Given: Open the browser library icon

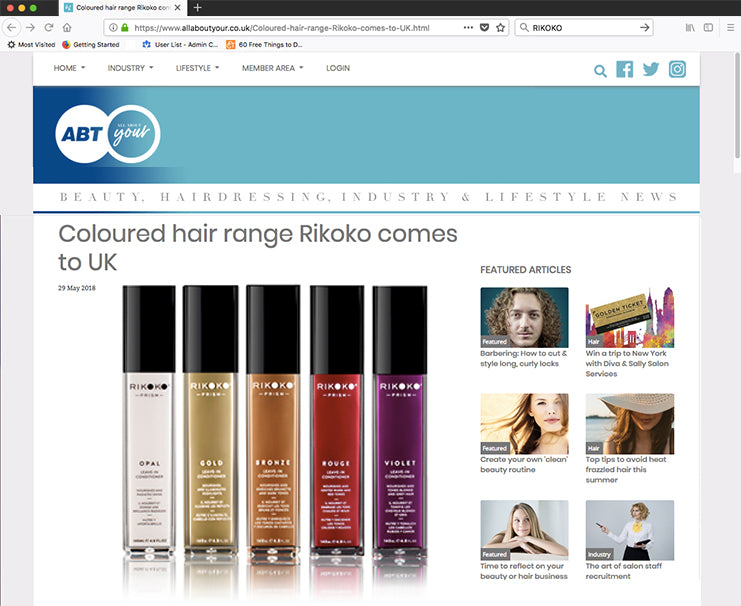Looking at the screenshot, I should coord(690,27).
